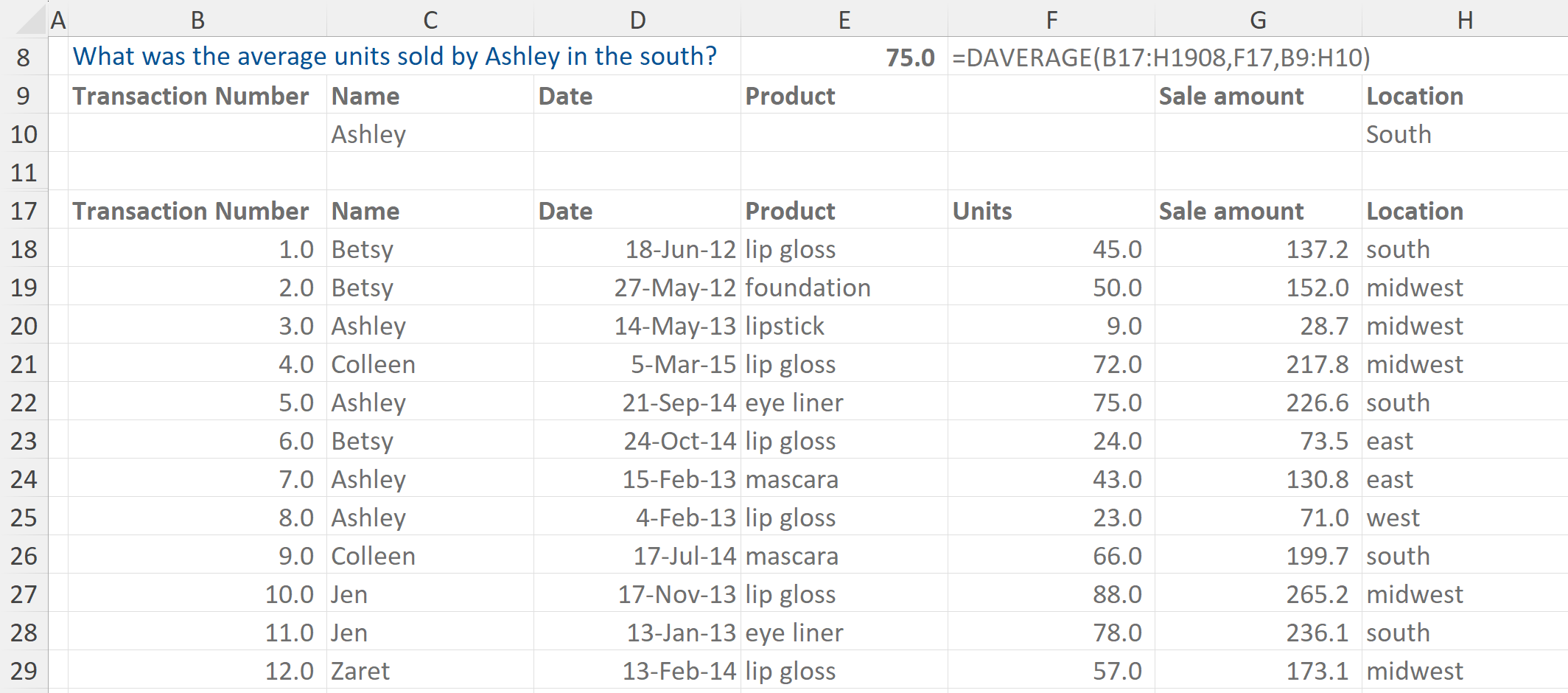Click the date cell 21-Sep-14
This screenshot has height=693, width=1568.
tap(637, 403)
